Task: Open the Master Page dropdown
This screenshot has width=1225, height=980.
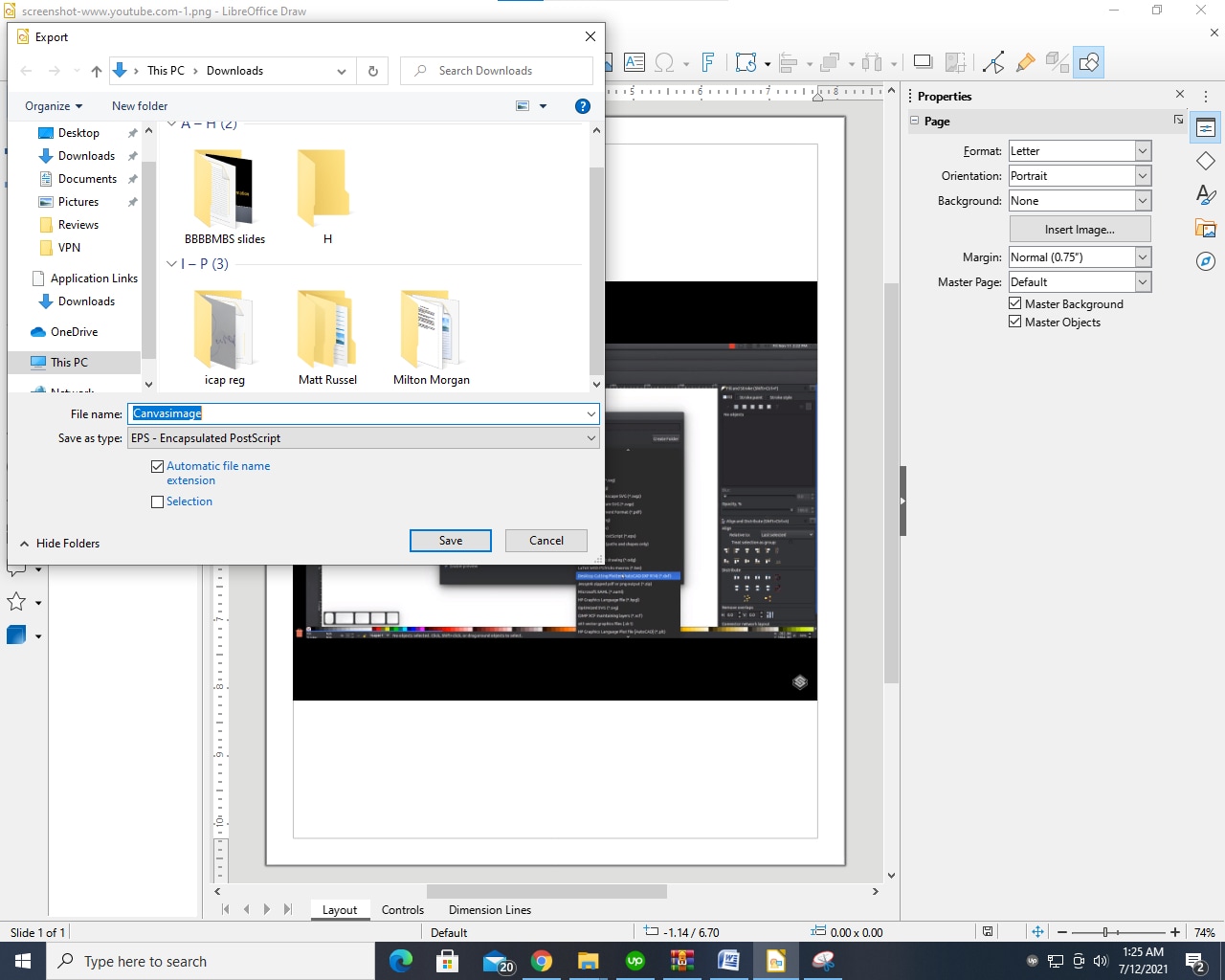Action: pos(1143,282)
